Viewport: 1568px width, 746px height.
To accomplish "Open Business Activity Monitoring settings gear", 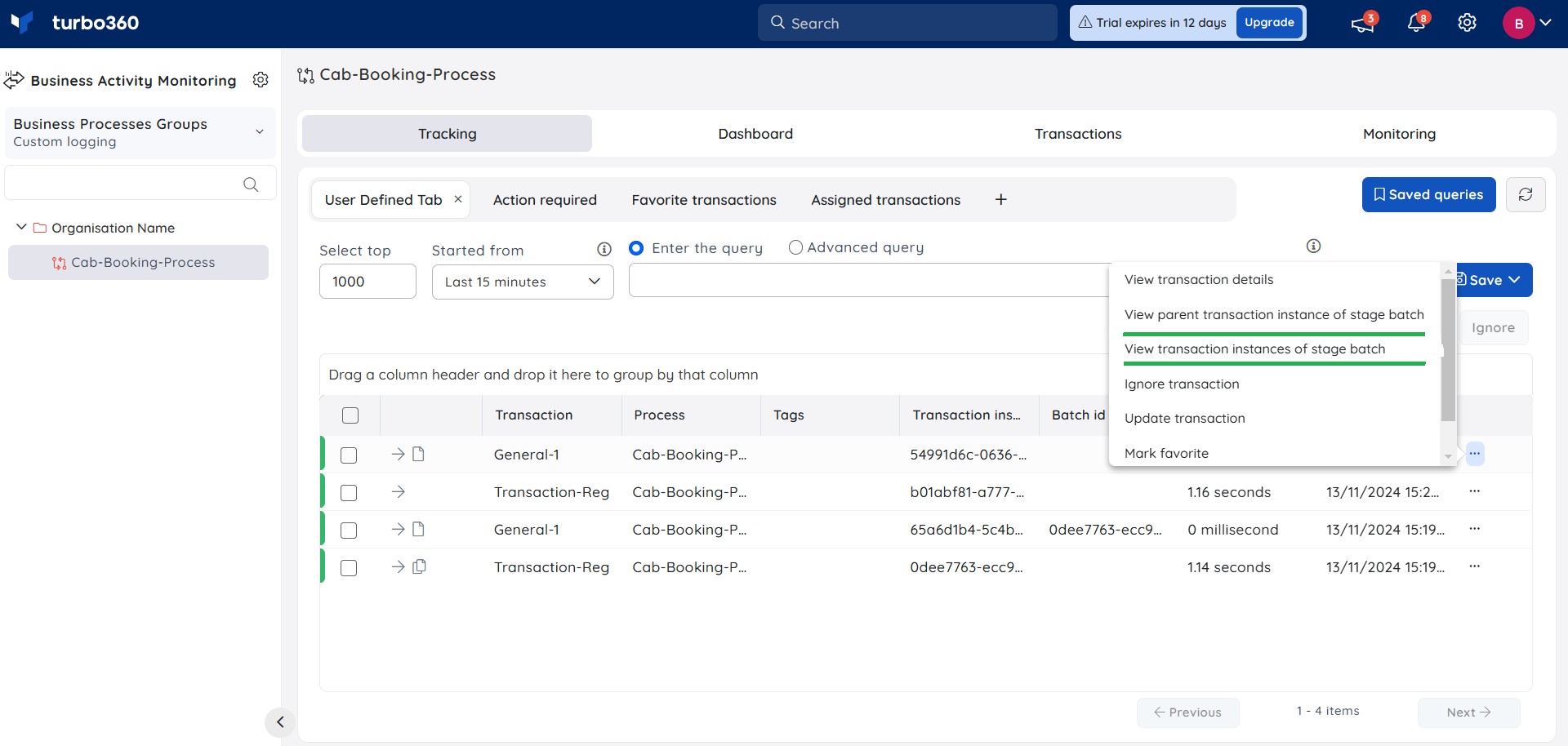I will (261, 80).
